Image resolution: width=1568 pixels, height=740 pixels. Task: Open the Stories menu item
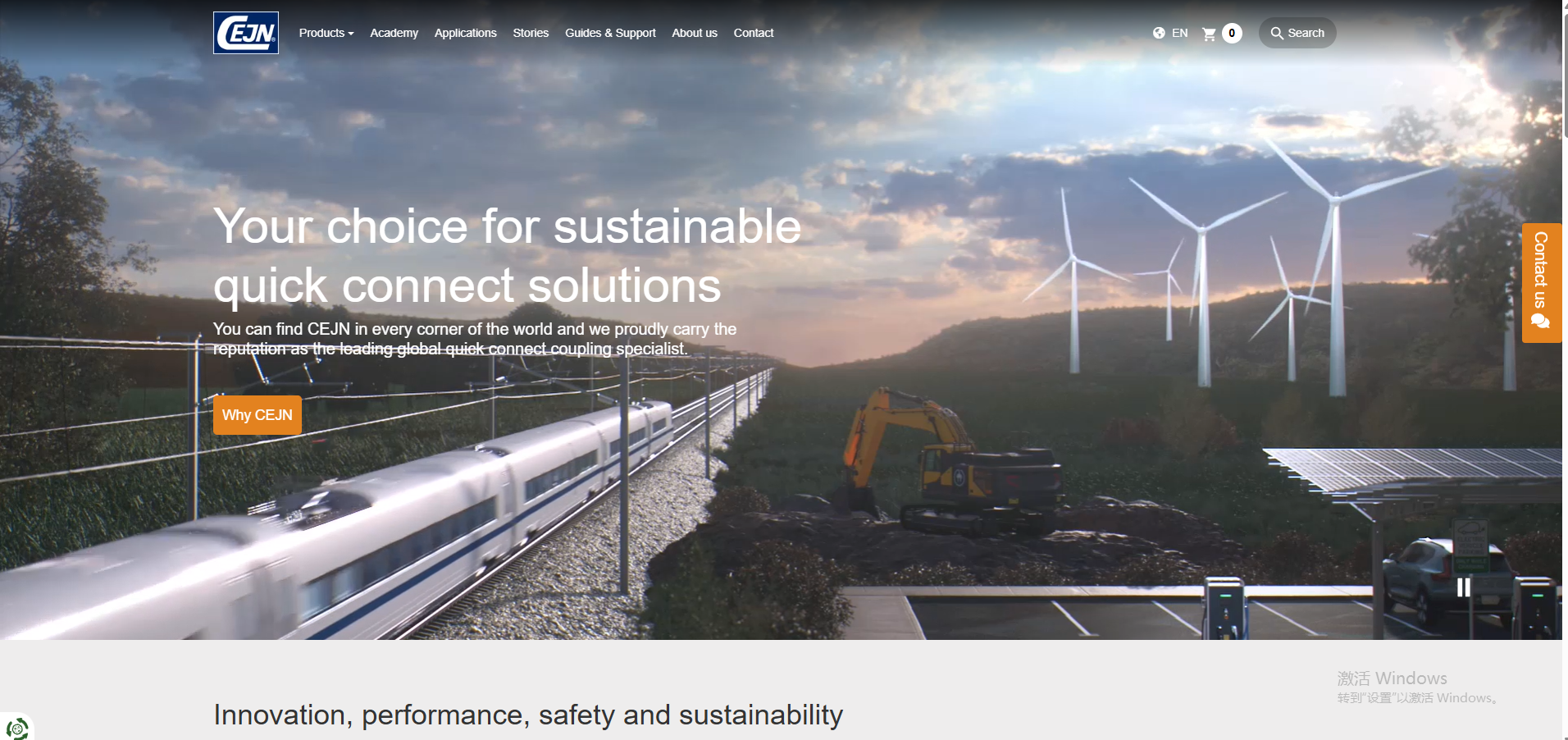(x=531, y=33)
